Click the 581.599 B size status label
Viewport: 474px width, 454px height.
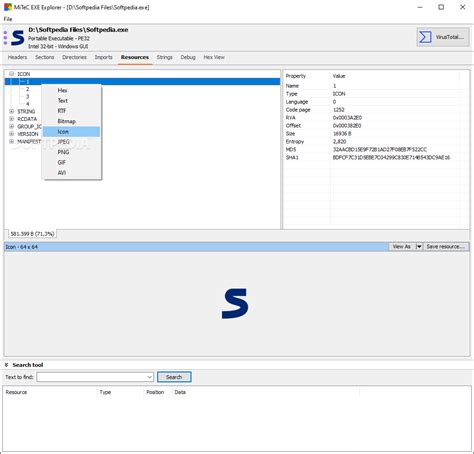[32, 234]
